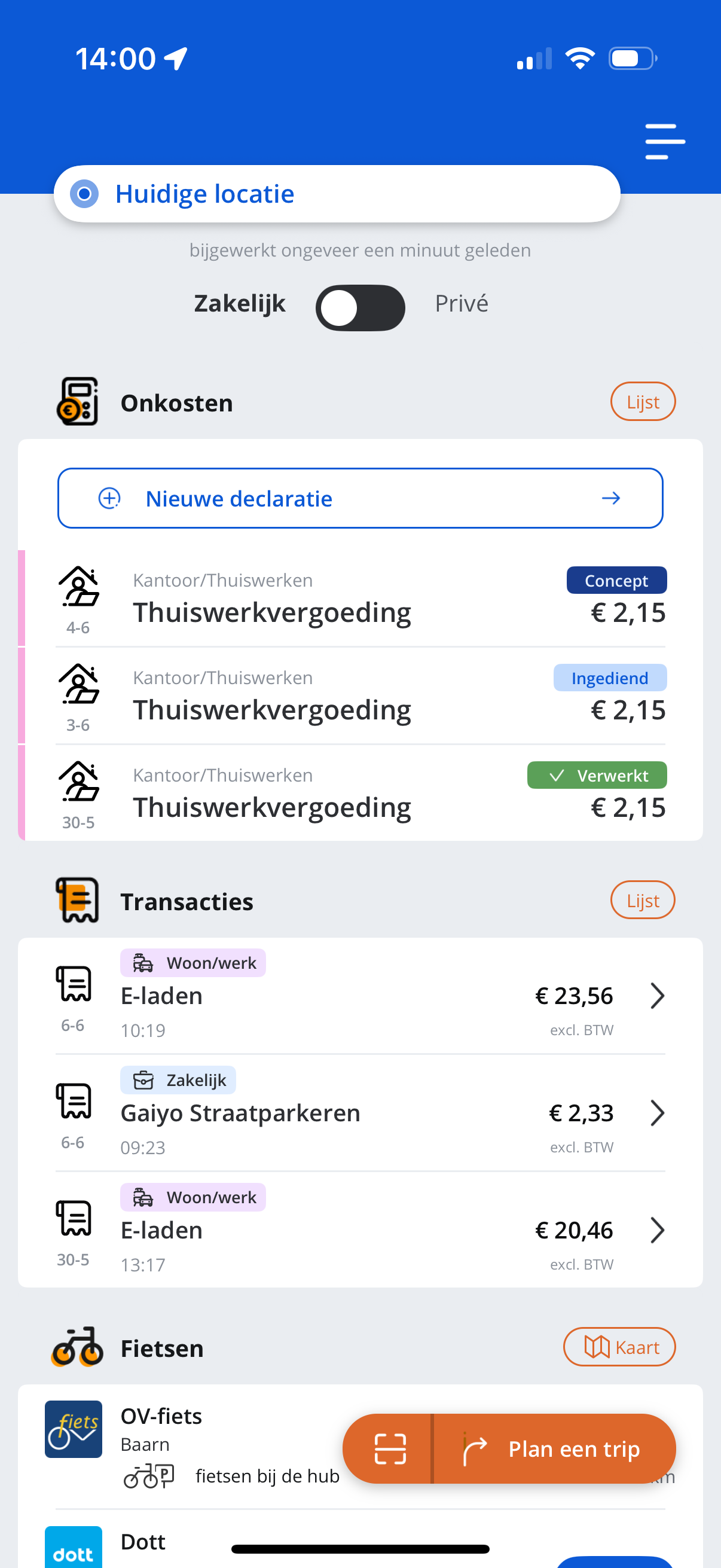This screenshot has height=1568, width=721.
Task: Tap the QR scan icon button
Action: (389, 1448)
